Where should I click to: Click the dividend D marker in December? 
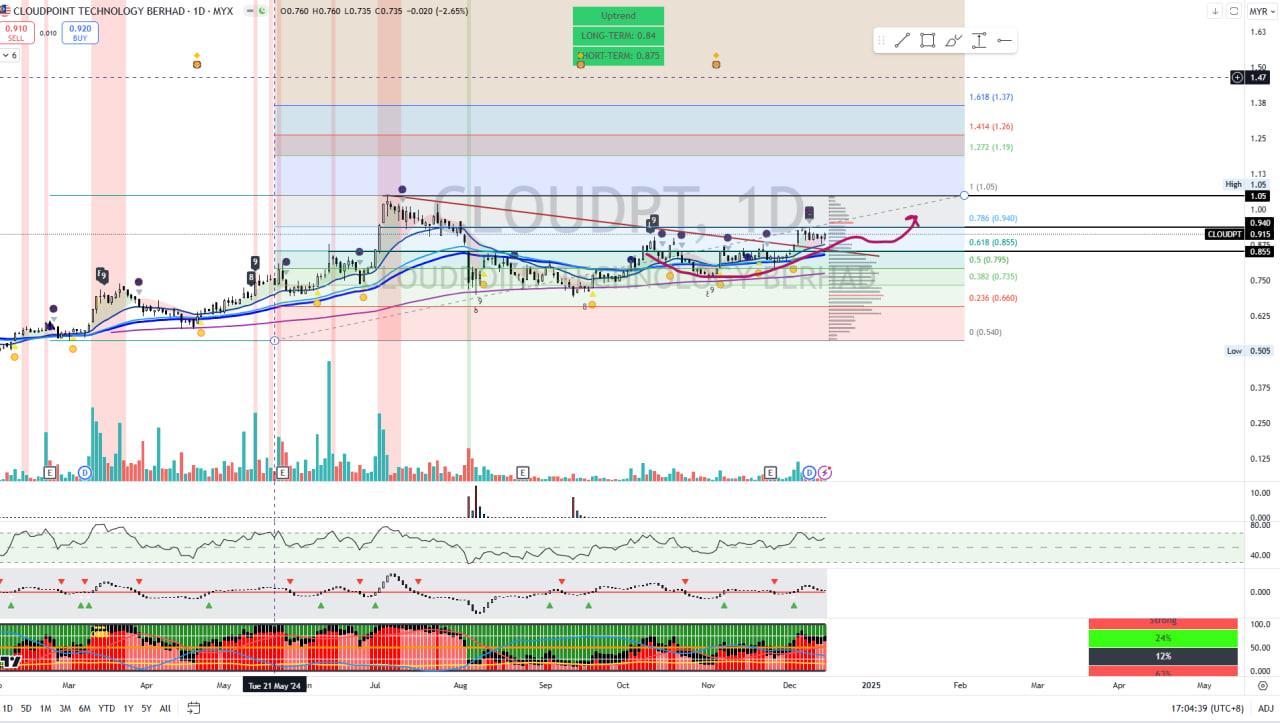click(810, 472)
